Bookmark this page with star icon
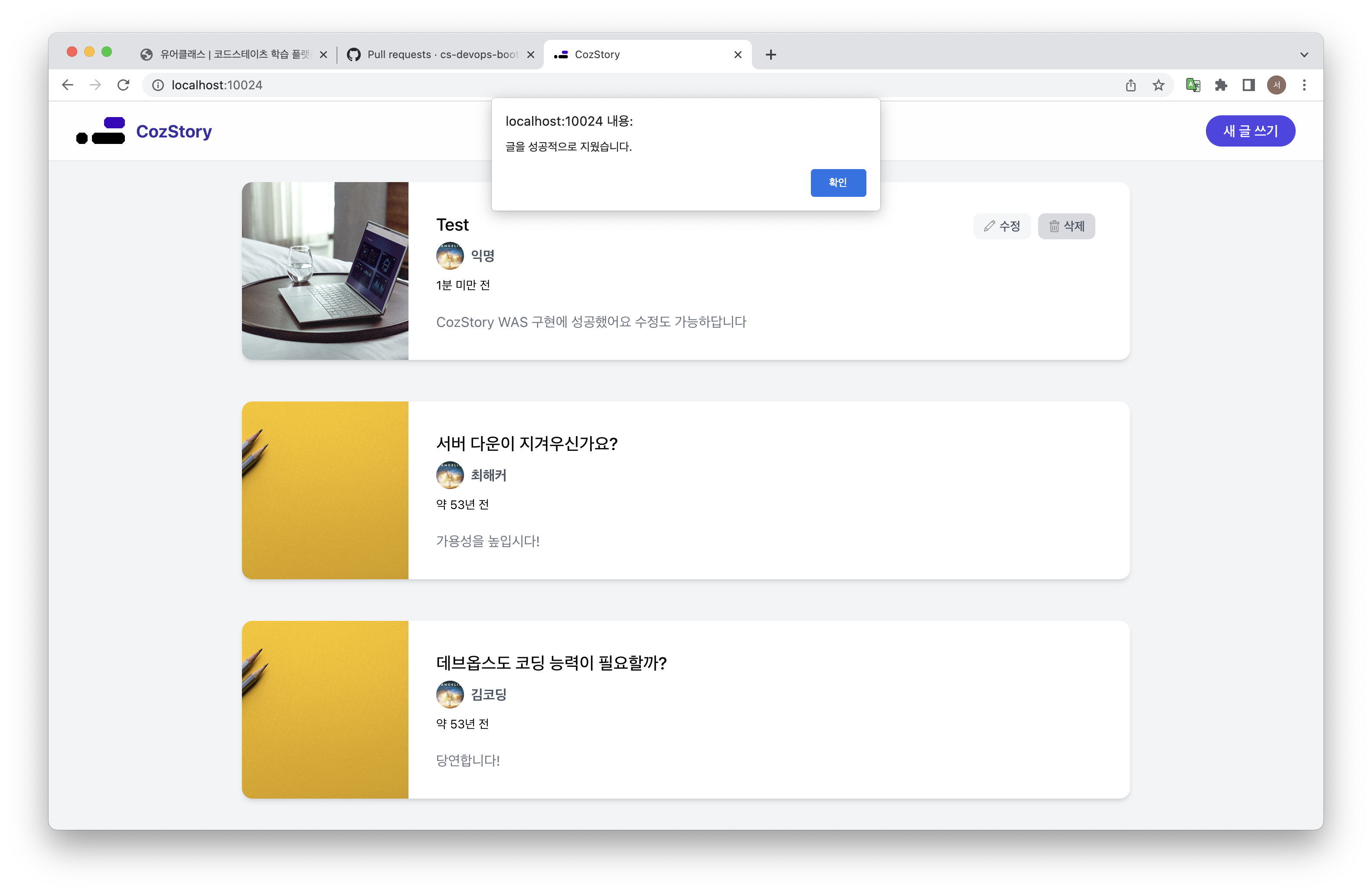This screenshot has width=1372, height=894. point(1158,85)
